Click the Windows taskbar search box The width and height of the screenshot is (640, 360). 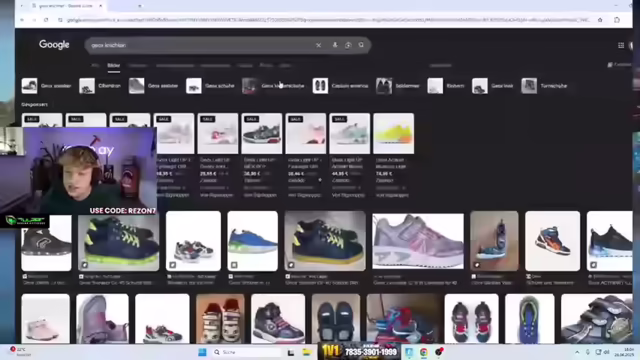click(247, 352)
